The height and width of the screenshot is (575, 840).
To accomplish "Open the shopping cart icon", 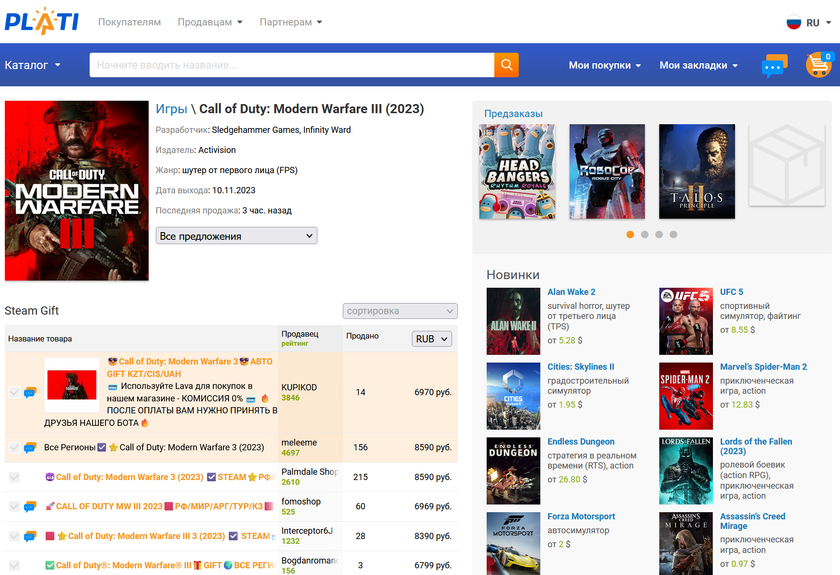I will [x=819, y=65].
